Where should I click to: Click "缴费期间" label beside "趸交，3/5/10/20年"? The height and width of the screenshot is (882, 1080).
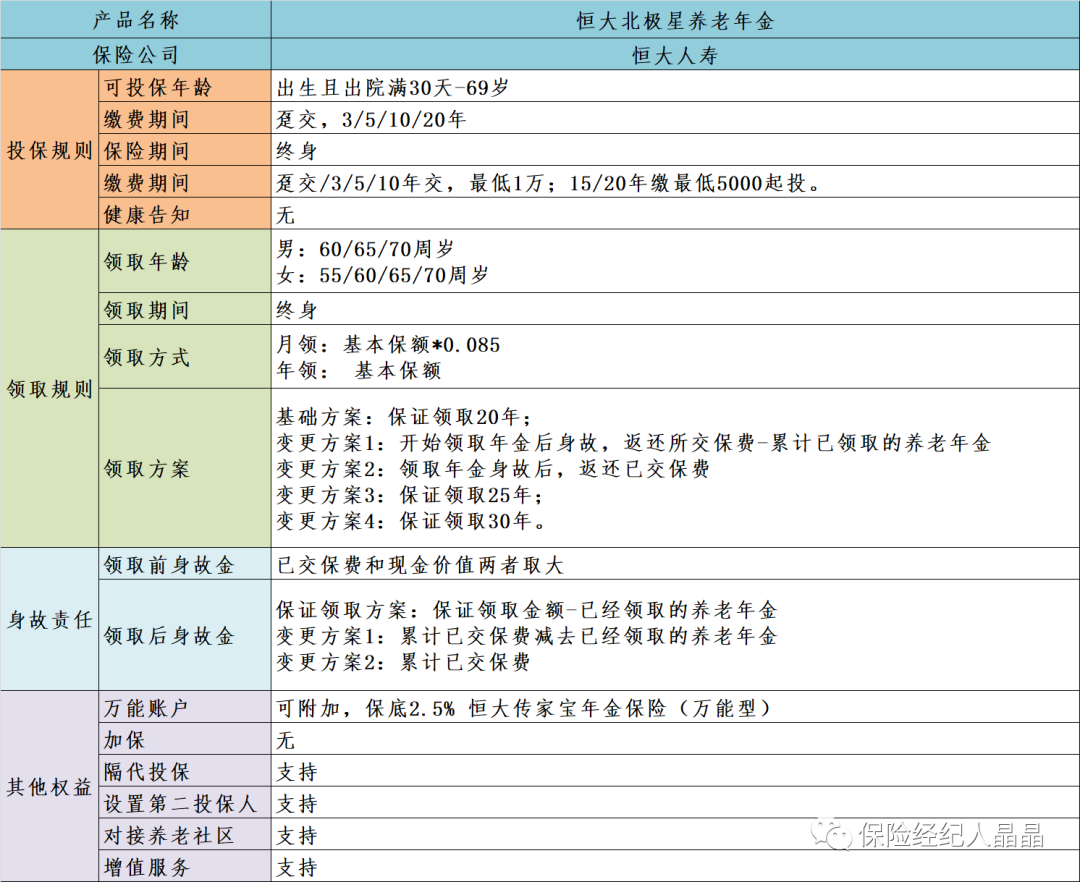click(147, 119)
